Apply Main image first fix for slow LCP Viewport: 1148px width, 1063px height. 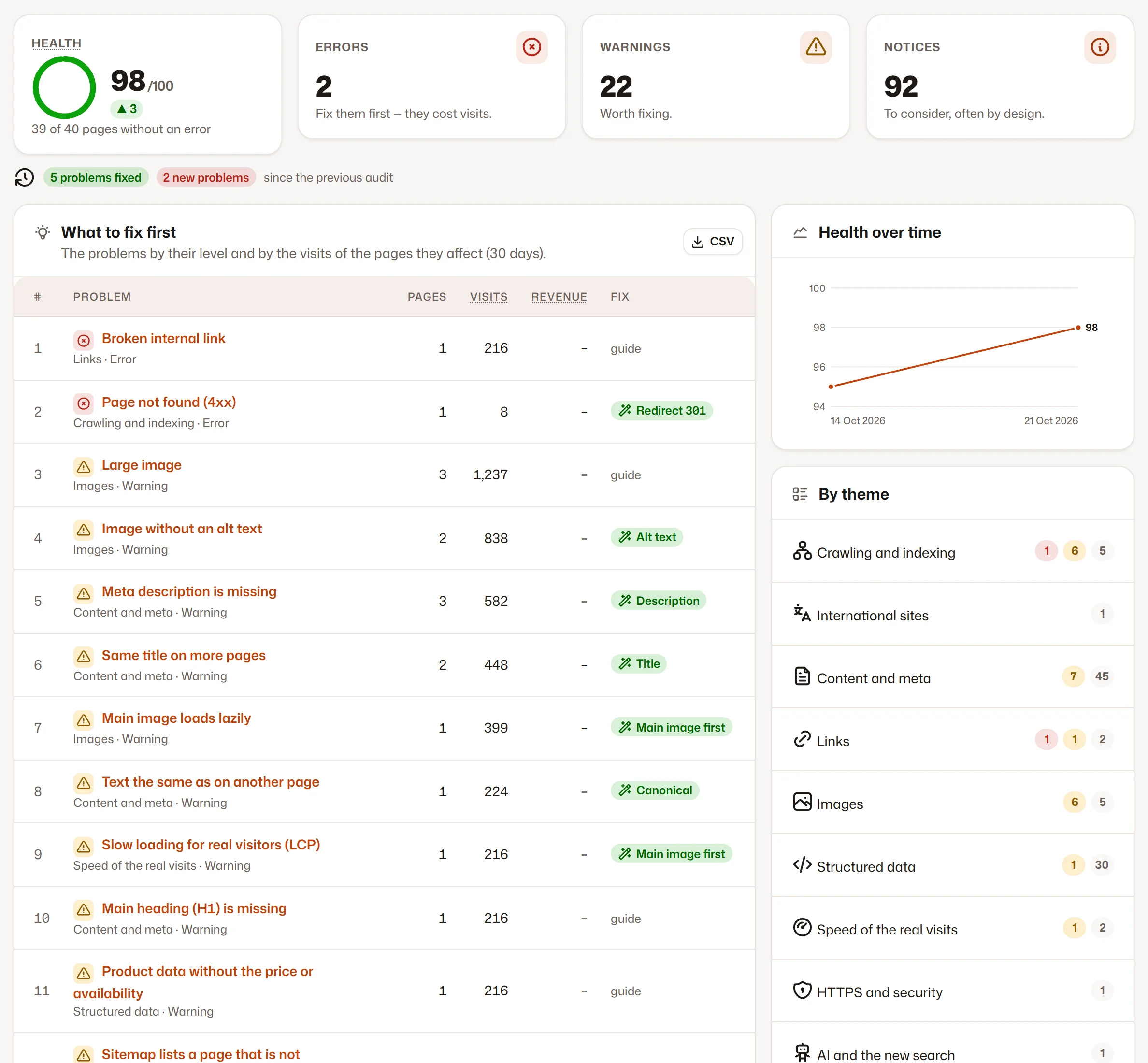click(x=671, y=854)
